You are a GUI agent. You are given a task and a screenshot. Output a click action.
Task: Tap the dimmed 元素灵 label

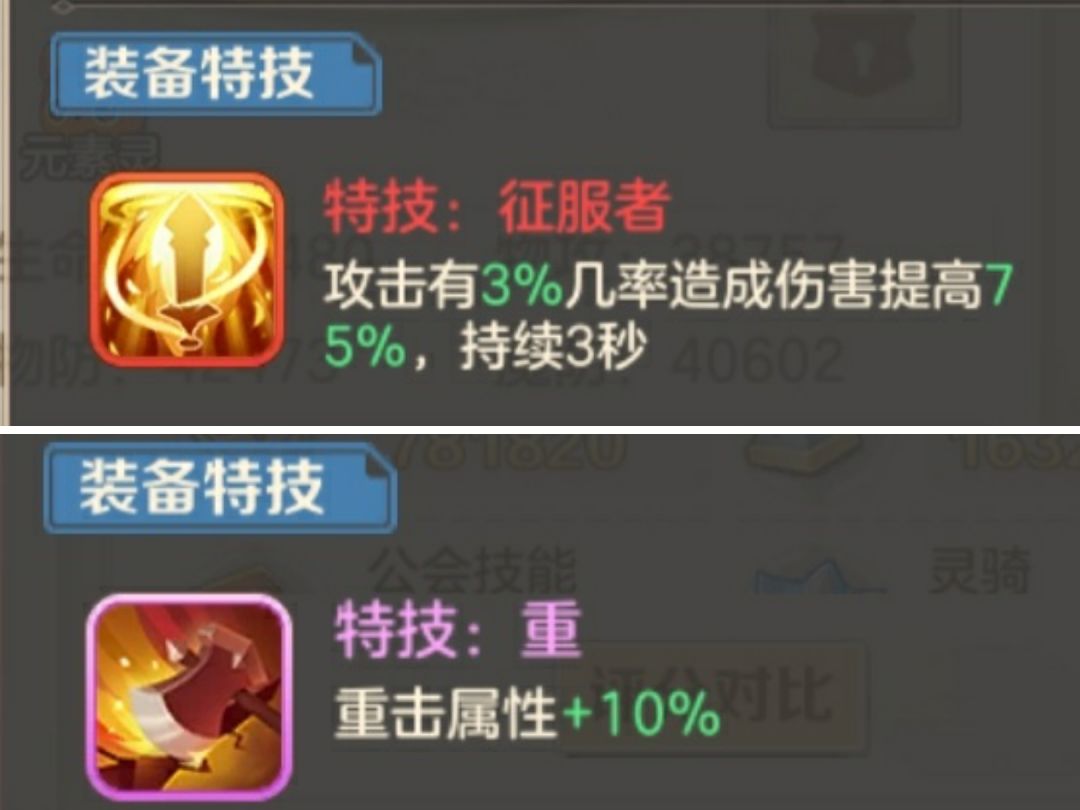(x=90, y=160)
